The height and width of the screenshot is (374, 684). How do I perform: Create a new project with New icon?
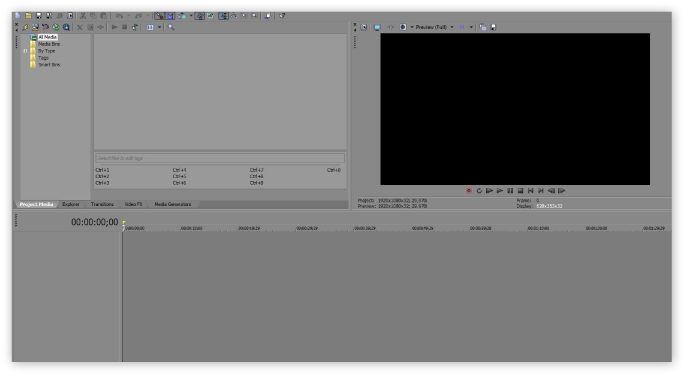(17, 16)
